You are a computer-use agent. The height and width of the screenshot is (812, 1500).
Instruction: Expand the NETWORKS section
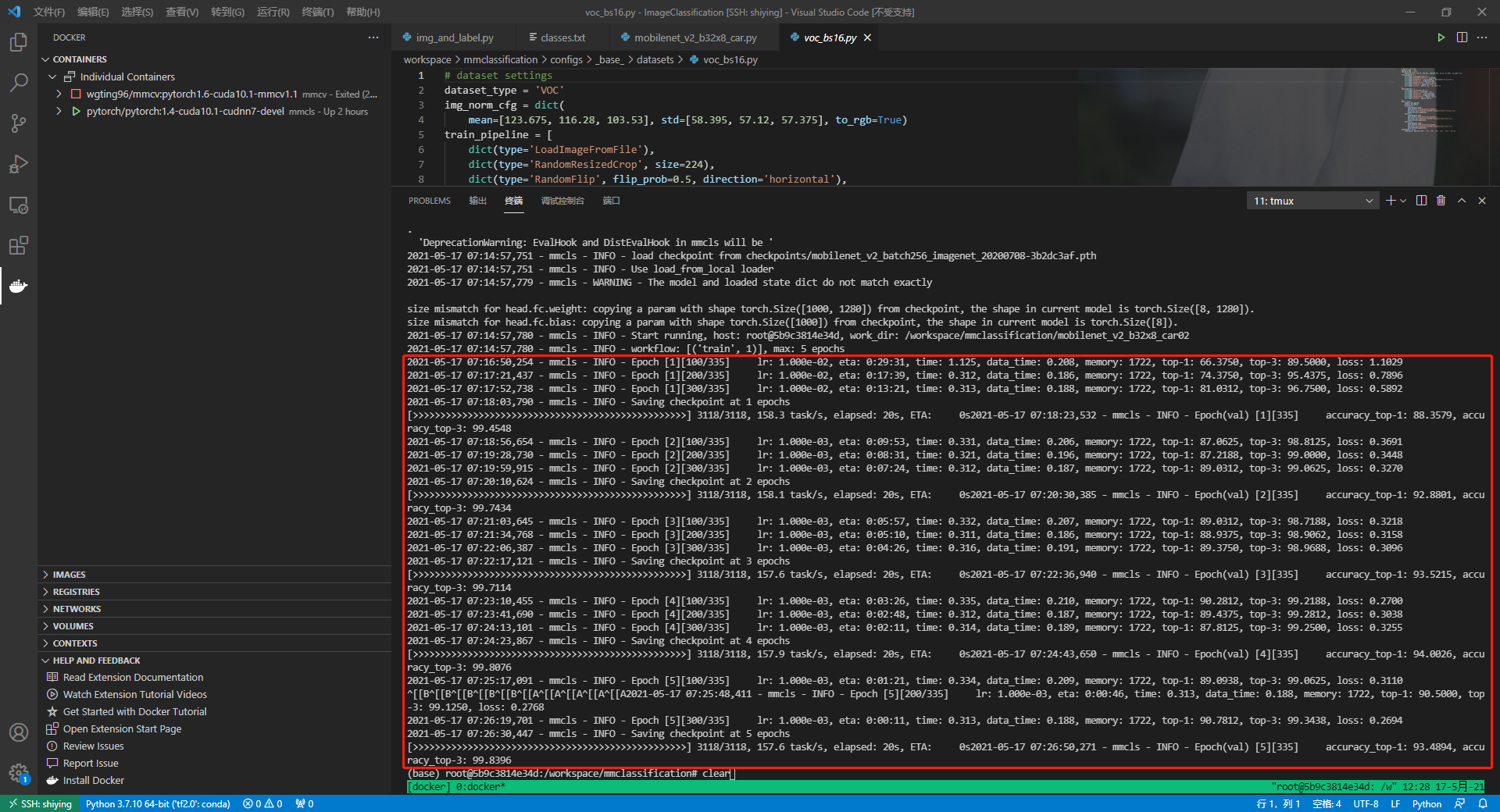[x=214, y=609]
